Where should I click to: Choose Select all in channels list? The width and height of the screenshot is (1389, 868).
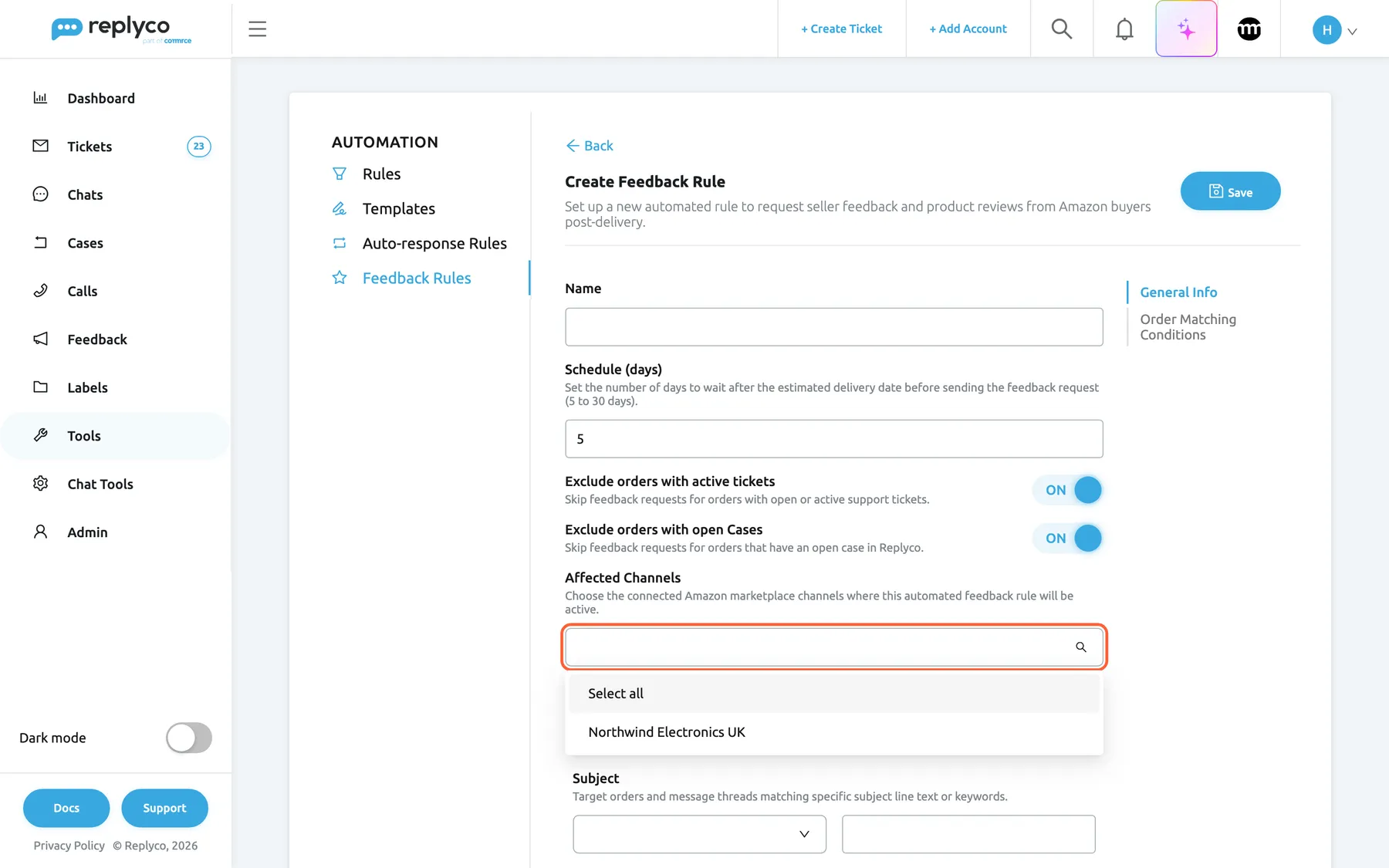[x=834, y=694]
